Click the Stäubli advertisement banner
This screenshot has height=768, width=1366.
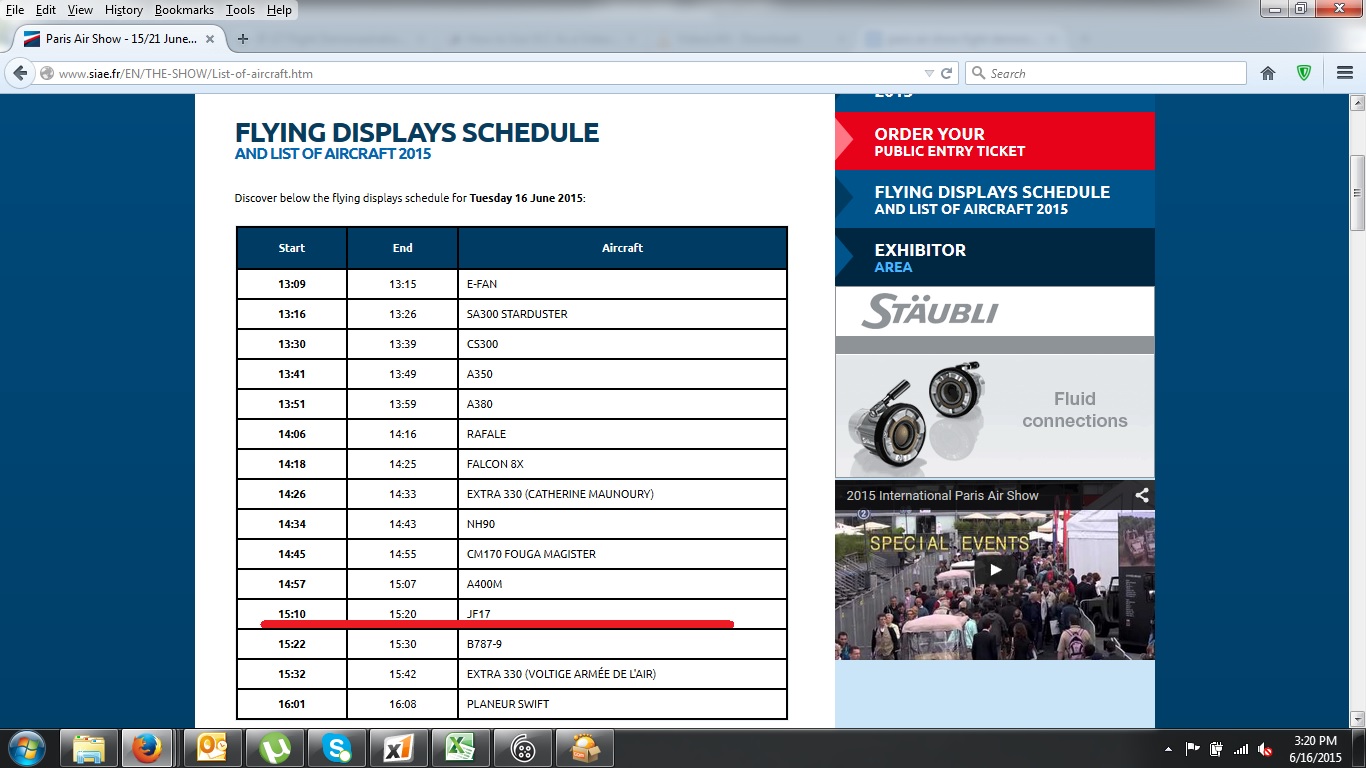[x=994, y=311]
